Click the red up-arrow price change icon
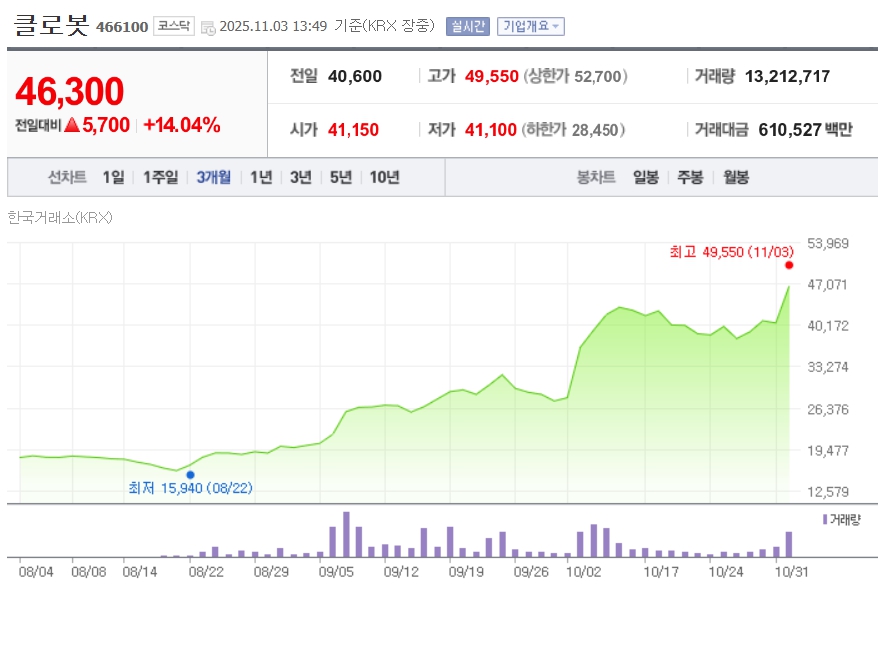The image size is (878, 646). tap(71, 125)
